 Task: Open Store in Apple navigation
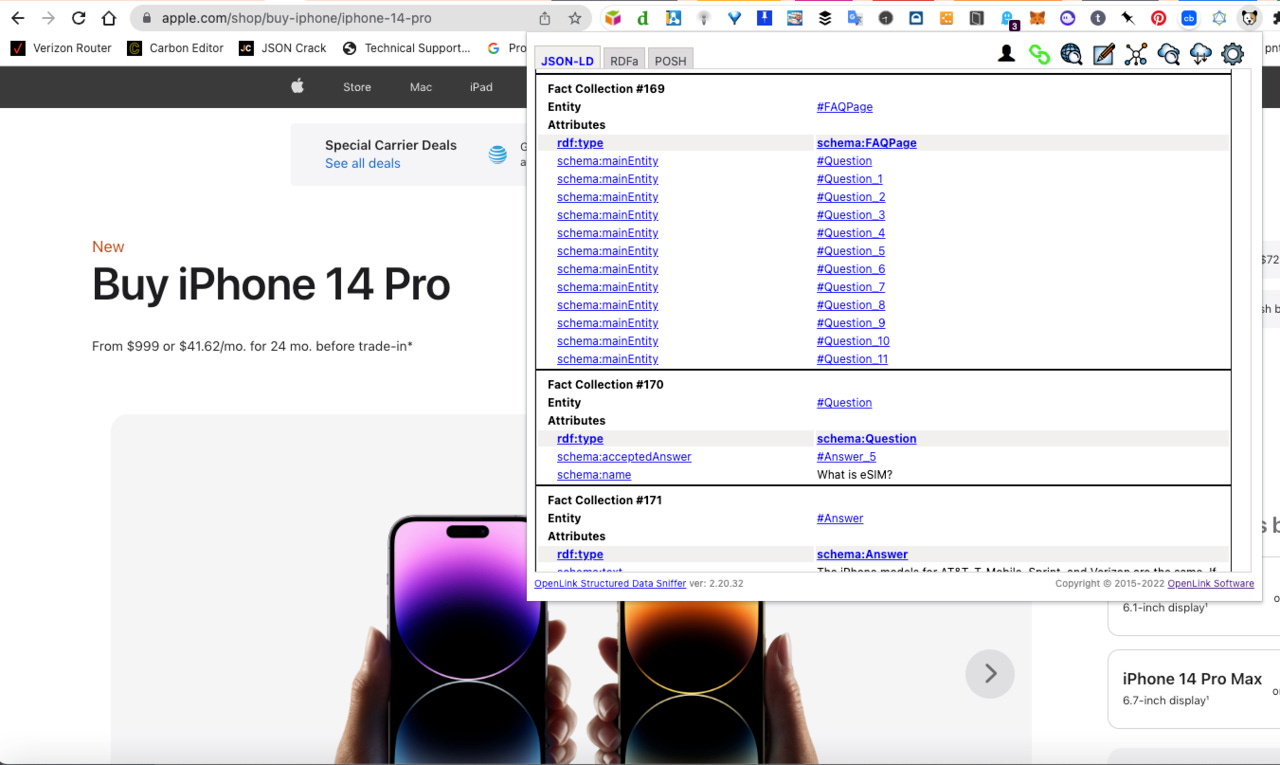[357, 87]
